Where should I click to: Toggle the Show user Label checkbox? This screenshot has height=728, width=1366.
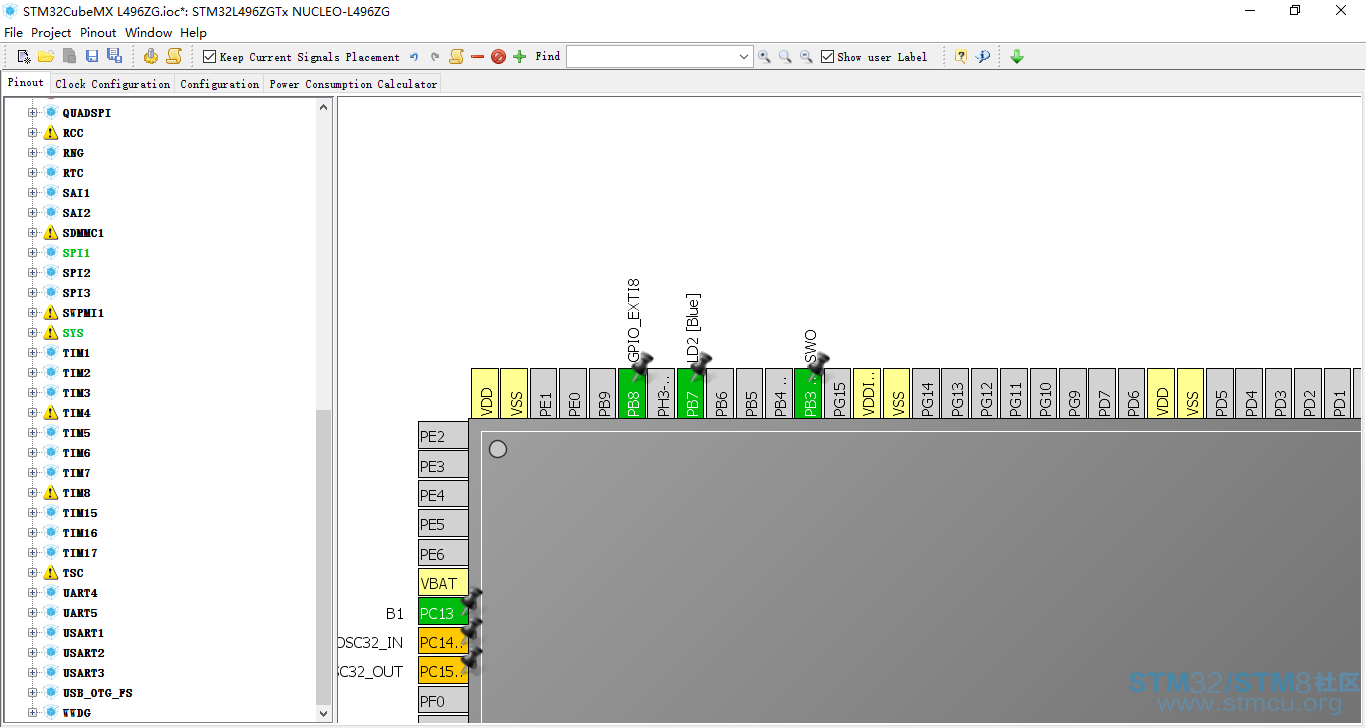pyautogui.click(x=827, y=57)
